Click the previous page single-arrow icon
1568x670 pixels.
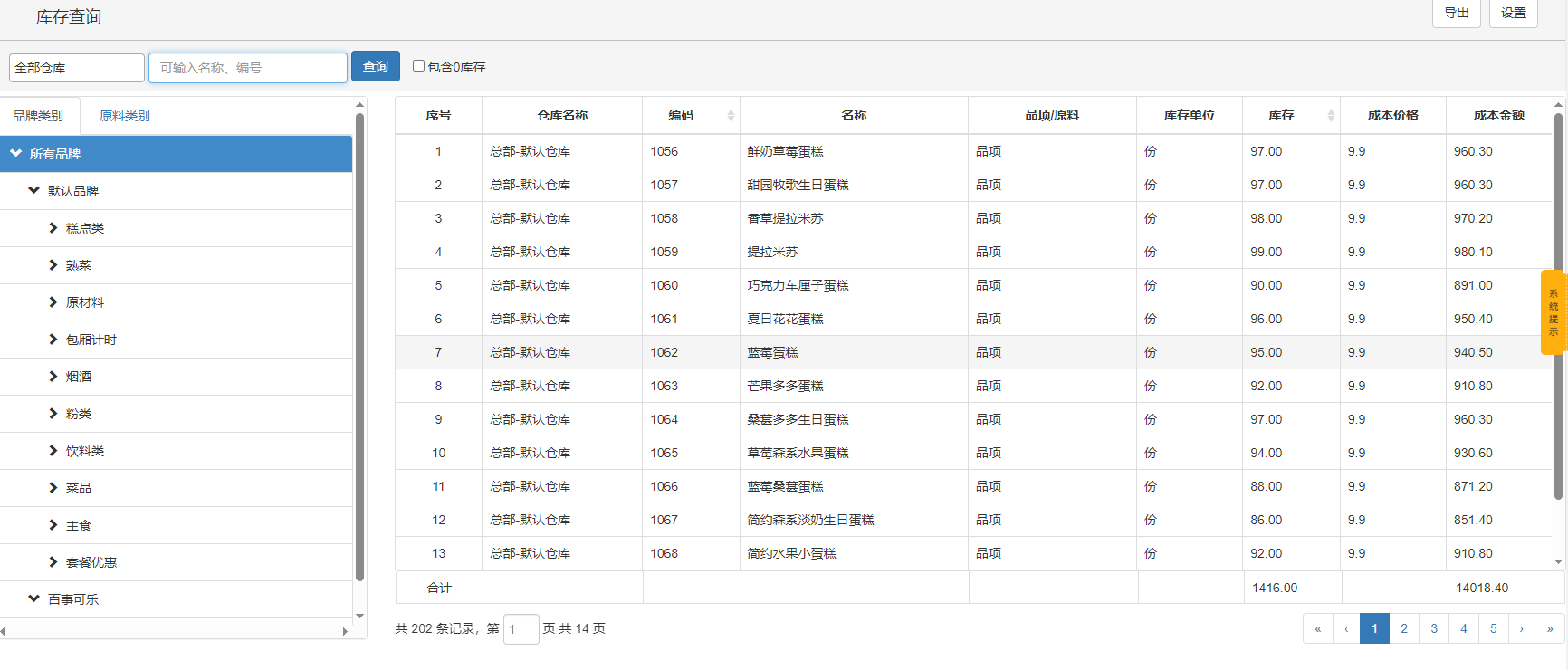[x=1346, y=628]
